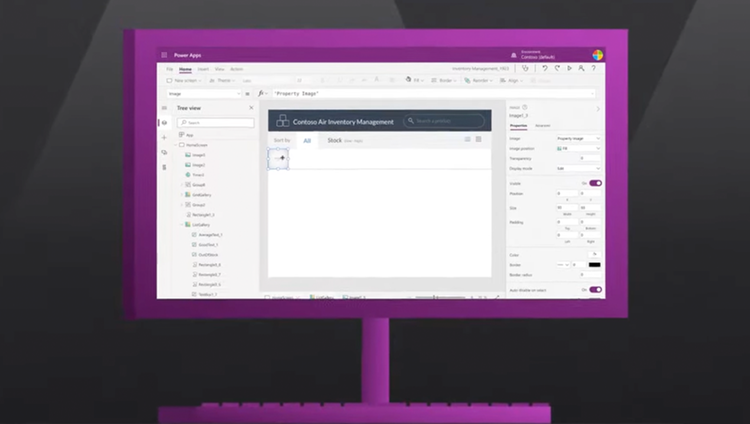
Task: Select GridGallery in the tree view
Action: pyautogui.click(x=201, y=195)
